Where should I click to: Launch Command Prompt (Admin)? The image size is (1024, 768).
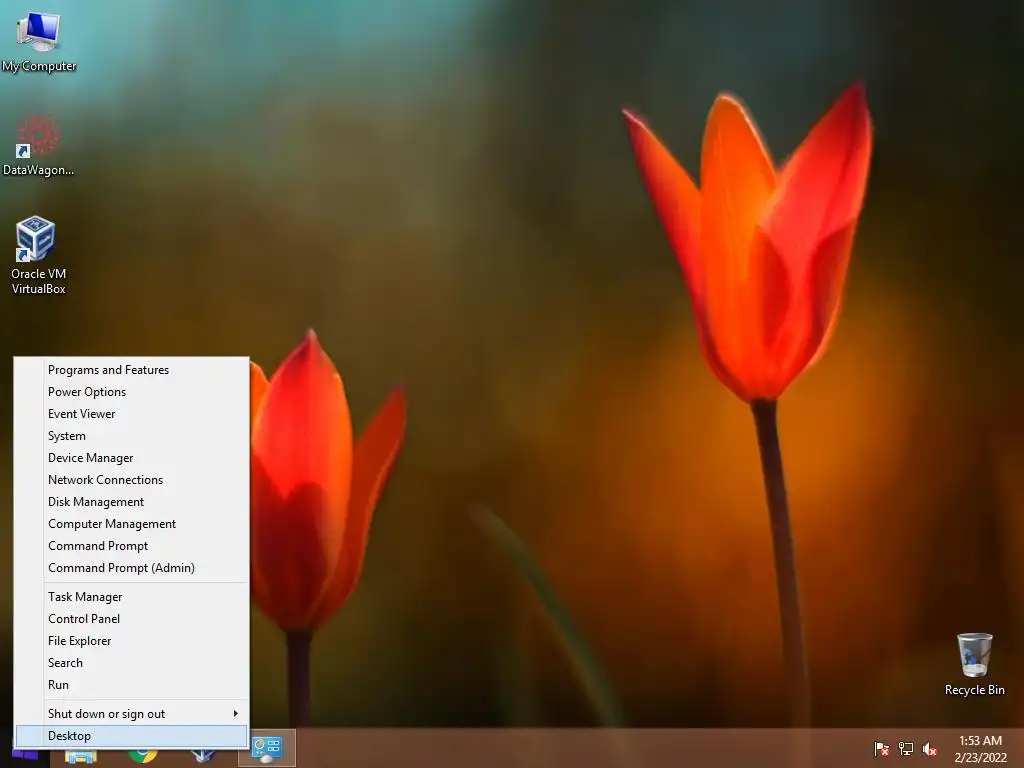pyautogui.click(x=131, y=568)
